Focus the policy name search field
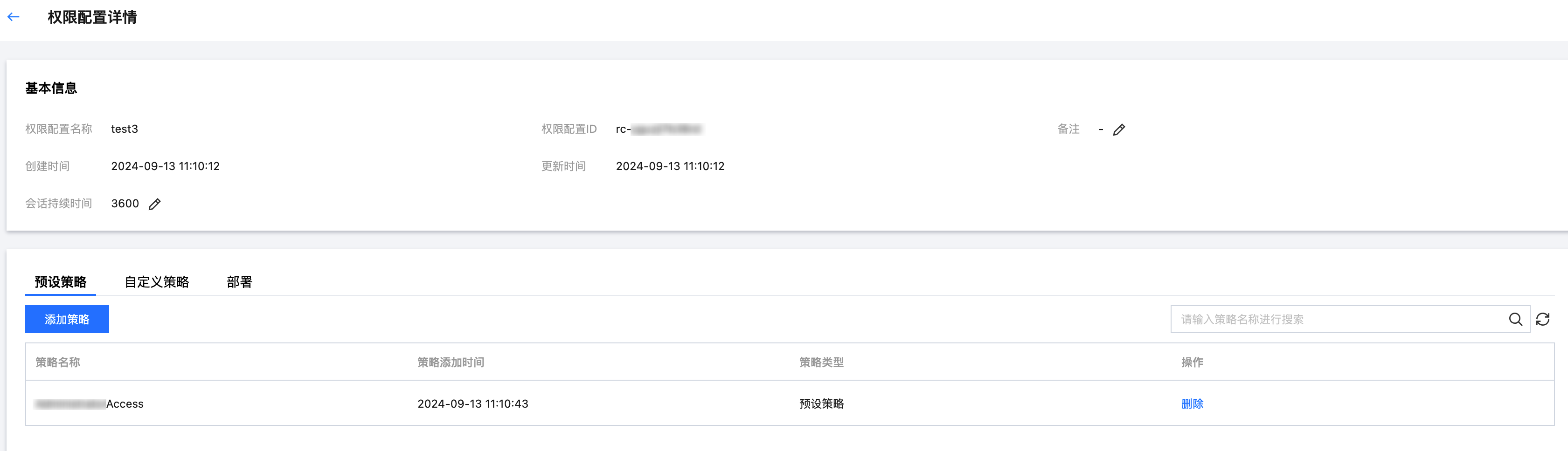1568x451 pixels. click(1339, 319)
